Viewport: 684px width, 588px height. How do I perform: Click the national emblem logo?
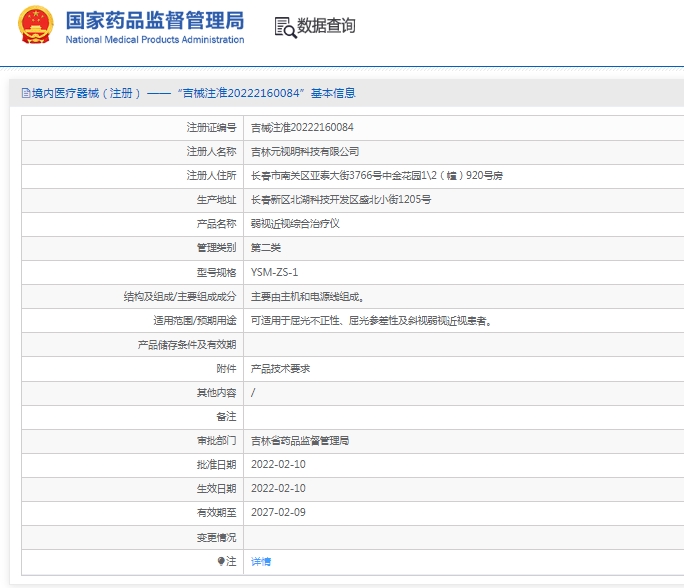[35, 25]
